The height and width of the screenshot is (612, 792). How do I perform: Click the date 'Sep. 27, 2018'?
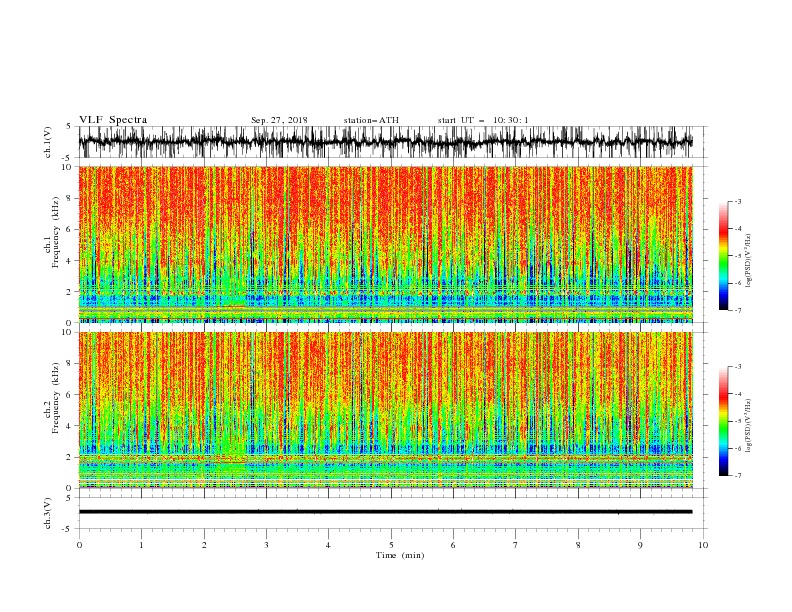[279, 120]
